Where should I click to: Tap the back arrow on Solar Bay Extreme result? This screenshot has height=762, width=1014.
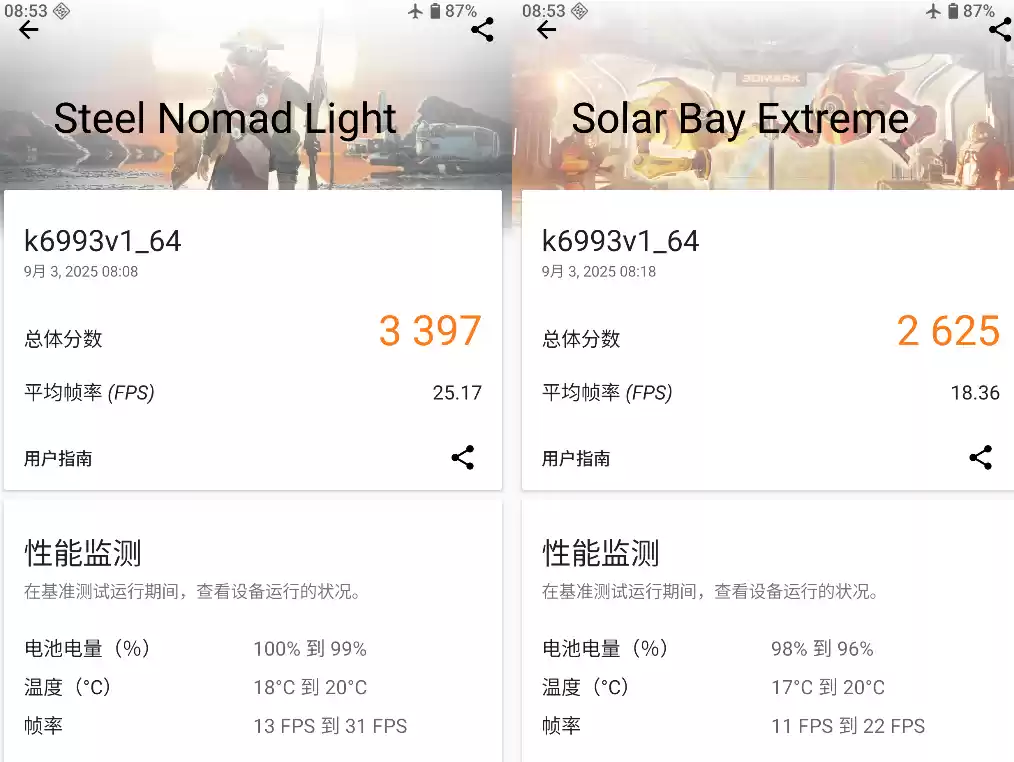click(545, 30)
